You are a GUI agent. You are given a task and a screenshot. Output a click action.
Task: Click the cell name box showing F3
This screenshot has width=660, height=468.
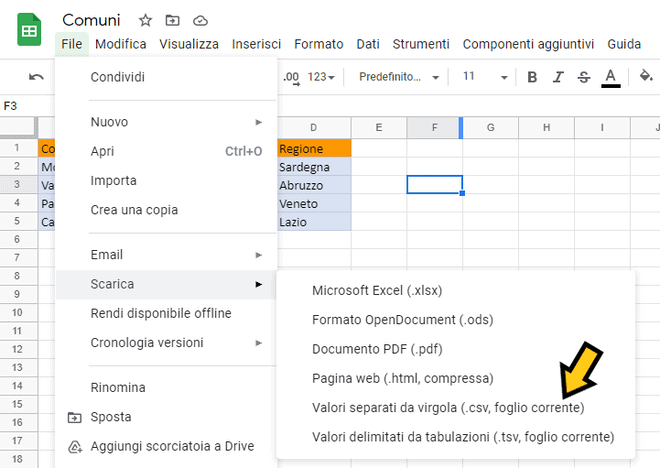pos(20,106)
